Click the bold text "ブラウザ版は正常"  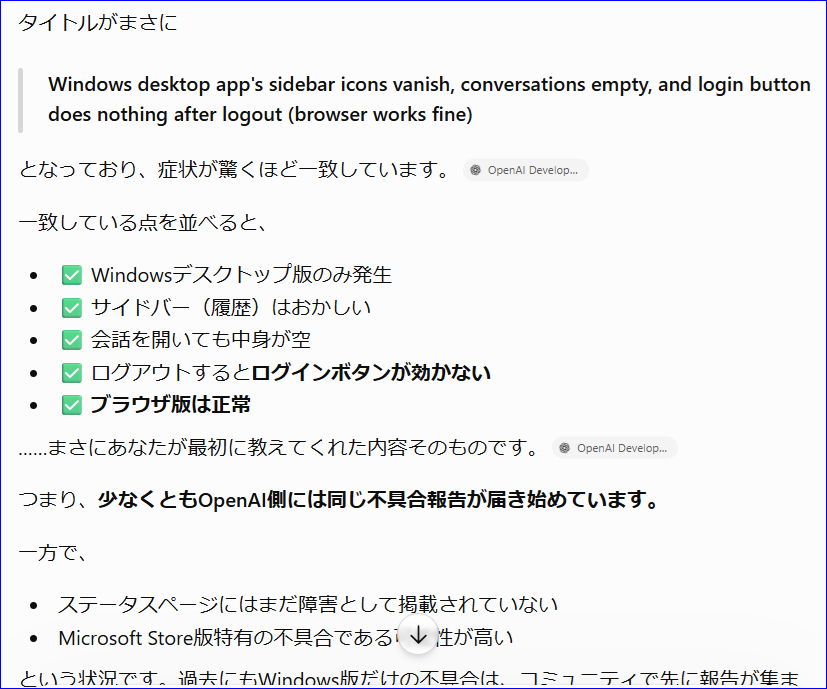pos(171,405)
